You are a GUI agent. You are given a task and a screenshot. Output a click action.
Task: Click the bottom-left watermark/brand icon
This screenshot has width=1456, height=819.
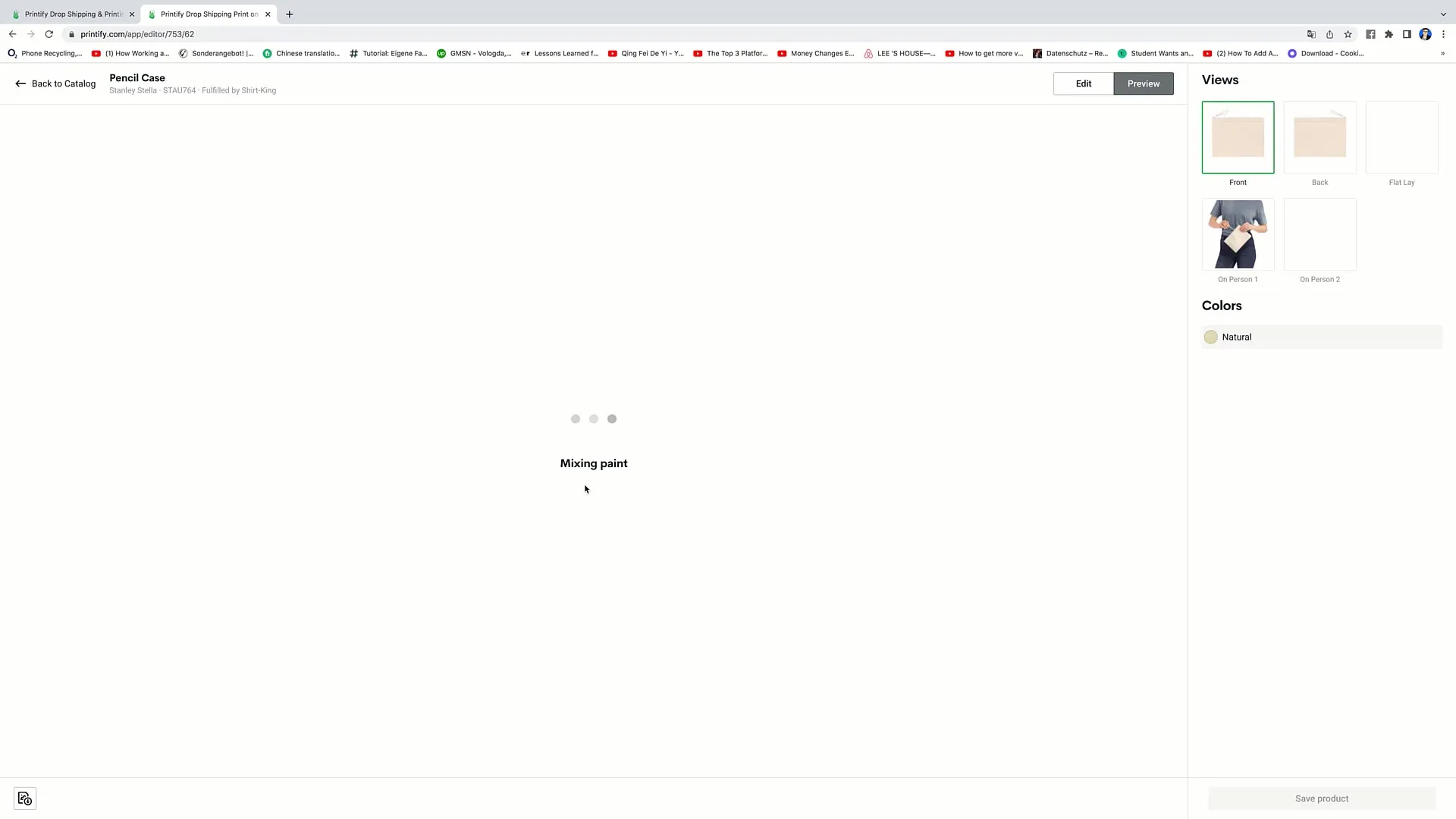24,797
